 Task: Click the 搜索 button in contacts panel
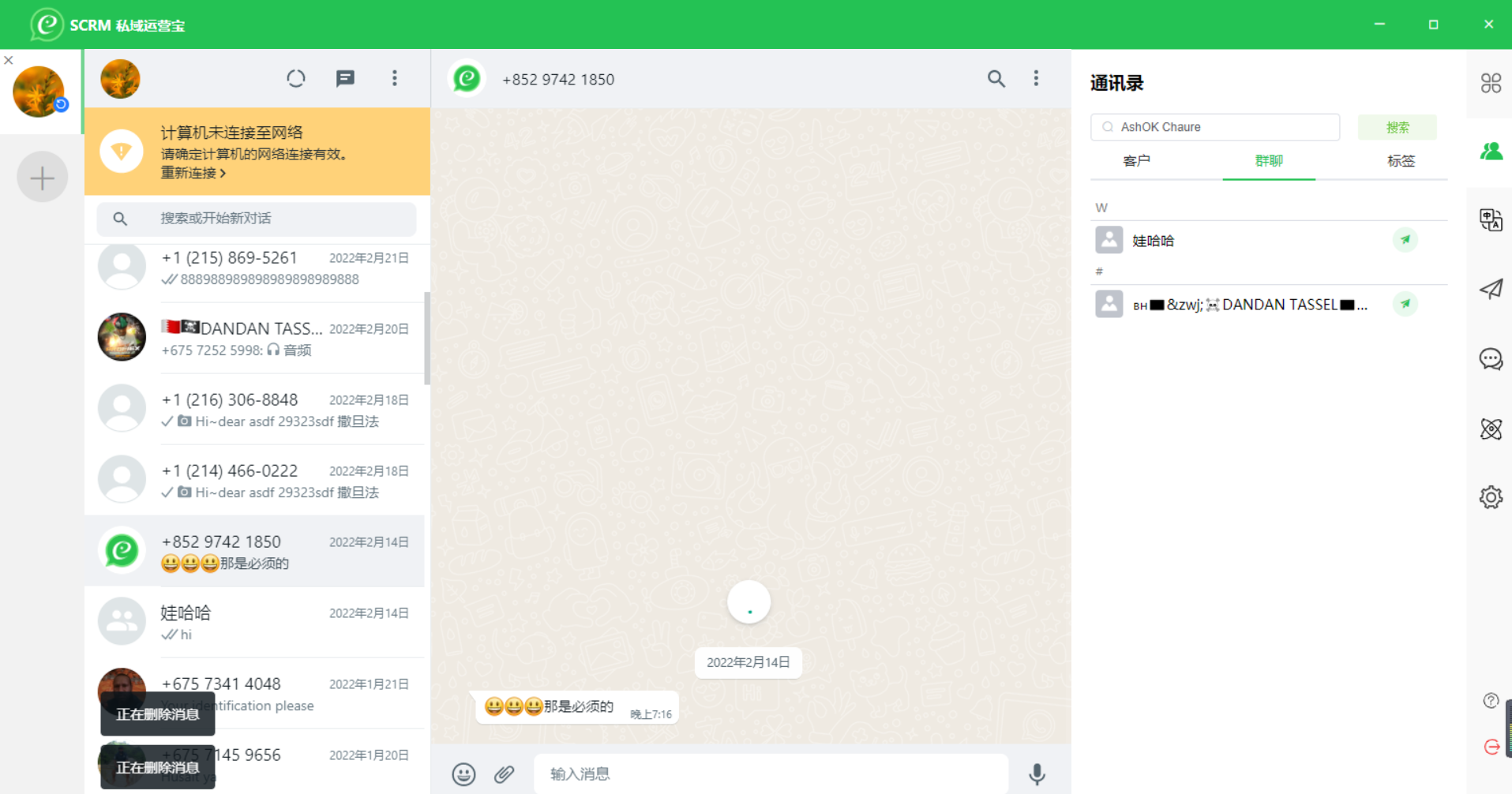click(1397, 127)
